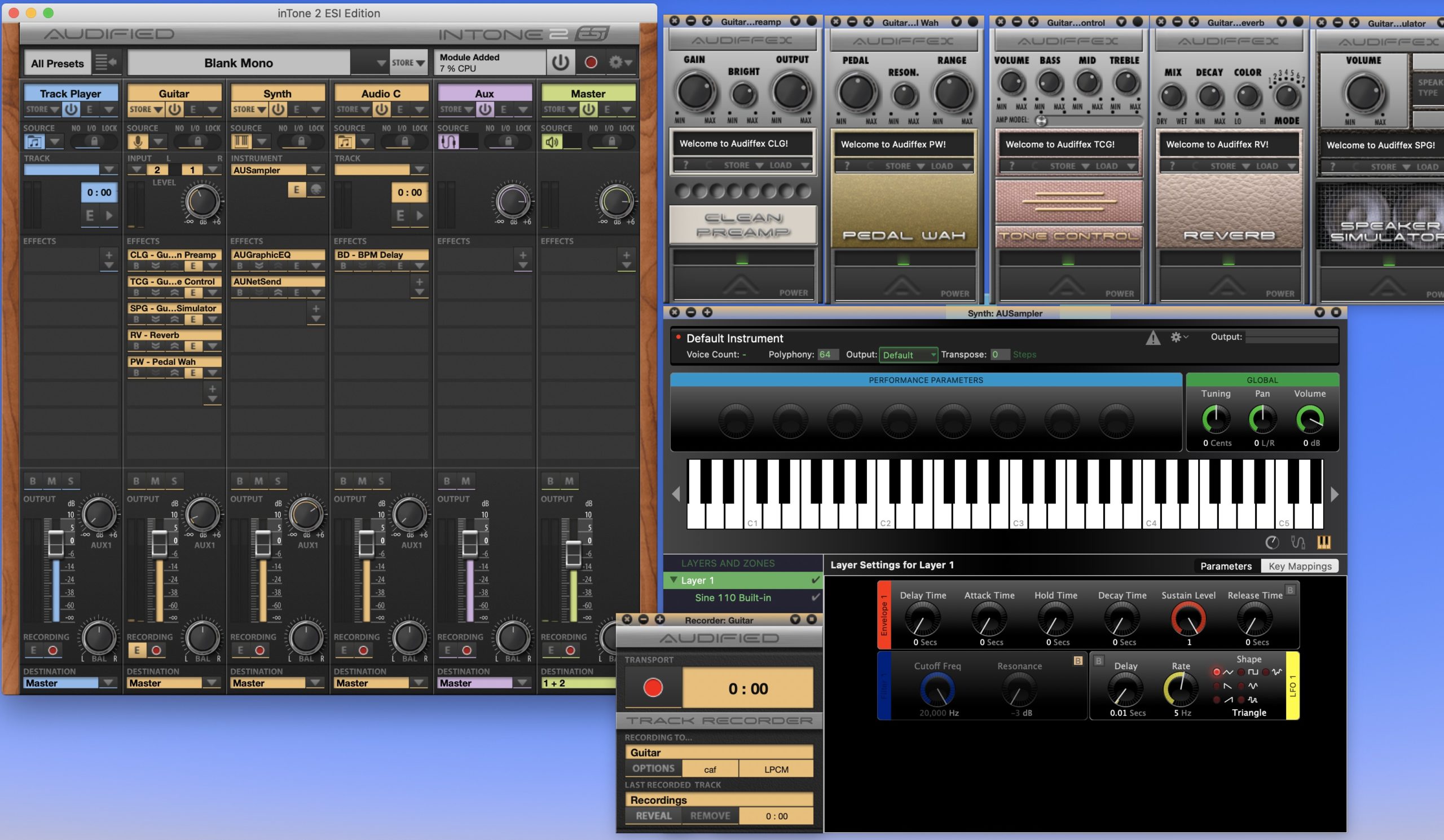Click the REMOVE button in Track Recorder
Screen dimensions: 1444x840
pyautogui.click(x=710, y=815)
